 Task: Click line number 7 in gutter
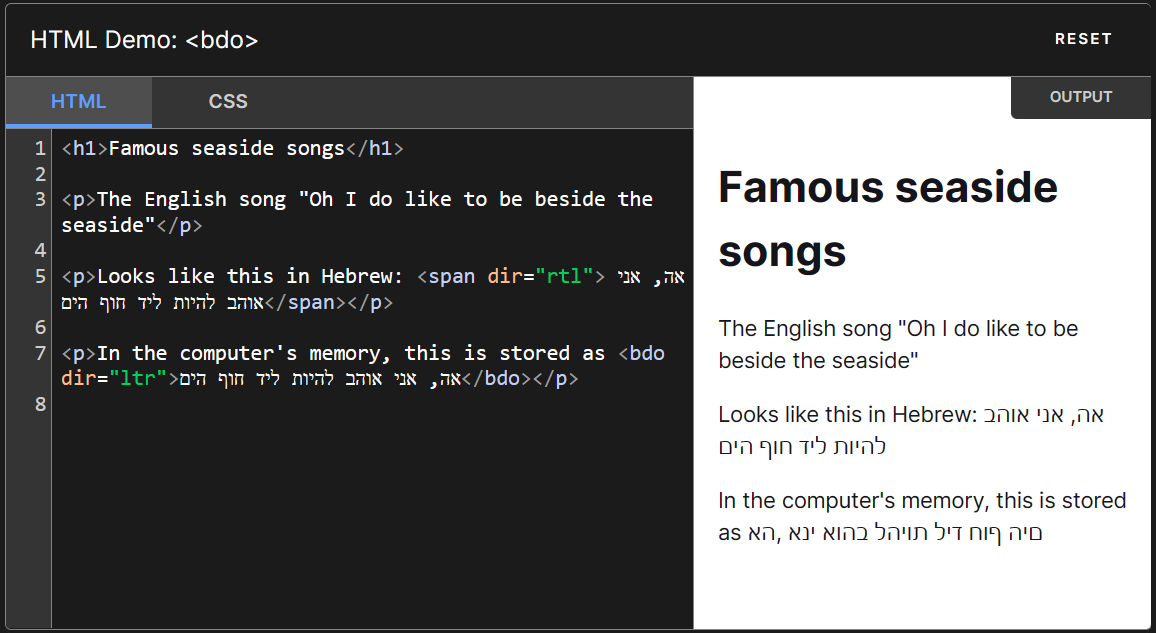pos(40,353)
